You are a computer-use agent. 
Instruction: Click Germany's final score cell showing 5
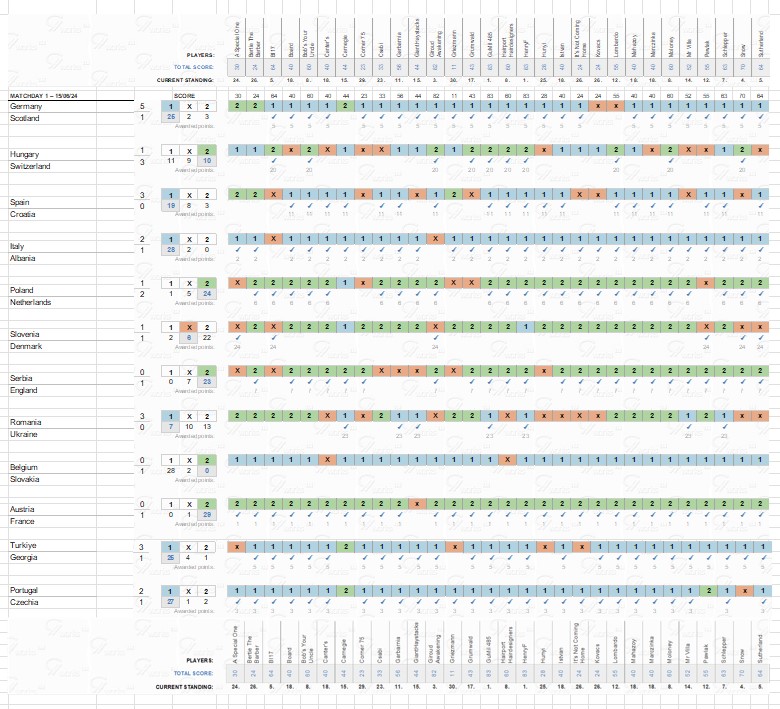coord(141,106)
